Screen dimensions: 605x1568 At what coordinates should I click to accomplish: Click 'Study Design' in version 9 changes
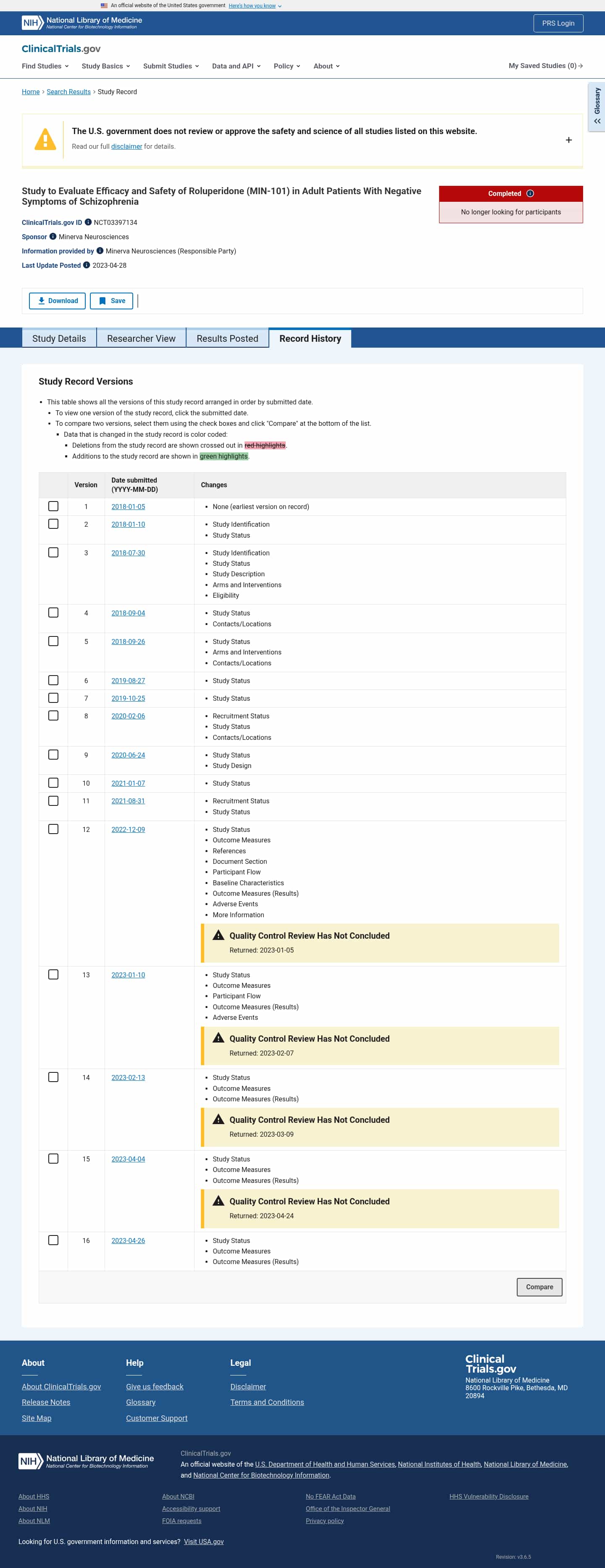[x=232, y=766]
